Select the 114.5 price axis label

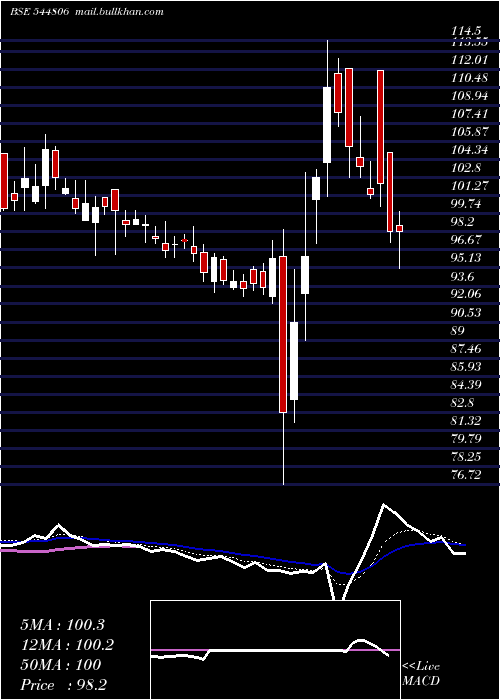(x=466, y=31)
